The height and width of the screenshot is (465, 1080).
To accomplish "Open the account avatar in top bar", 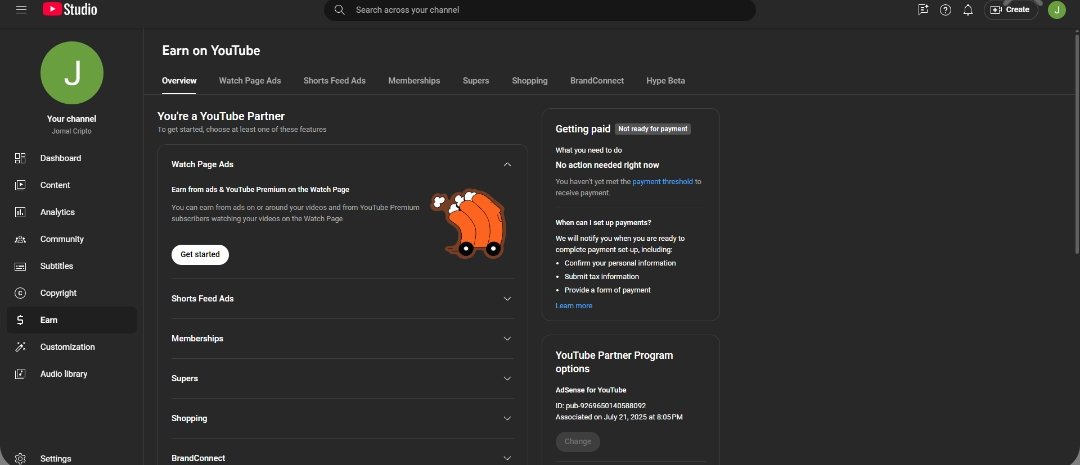I will 1057,10.
